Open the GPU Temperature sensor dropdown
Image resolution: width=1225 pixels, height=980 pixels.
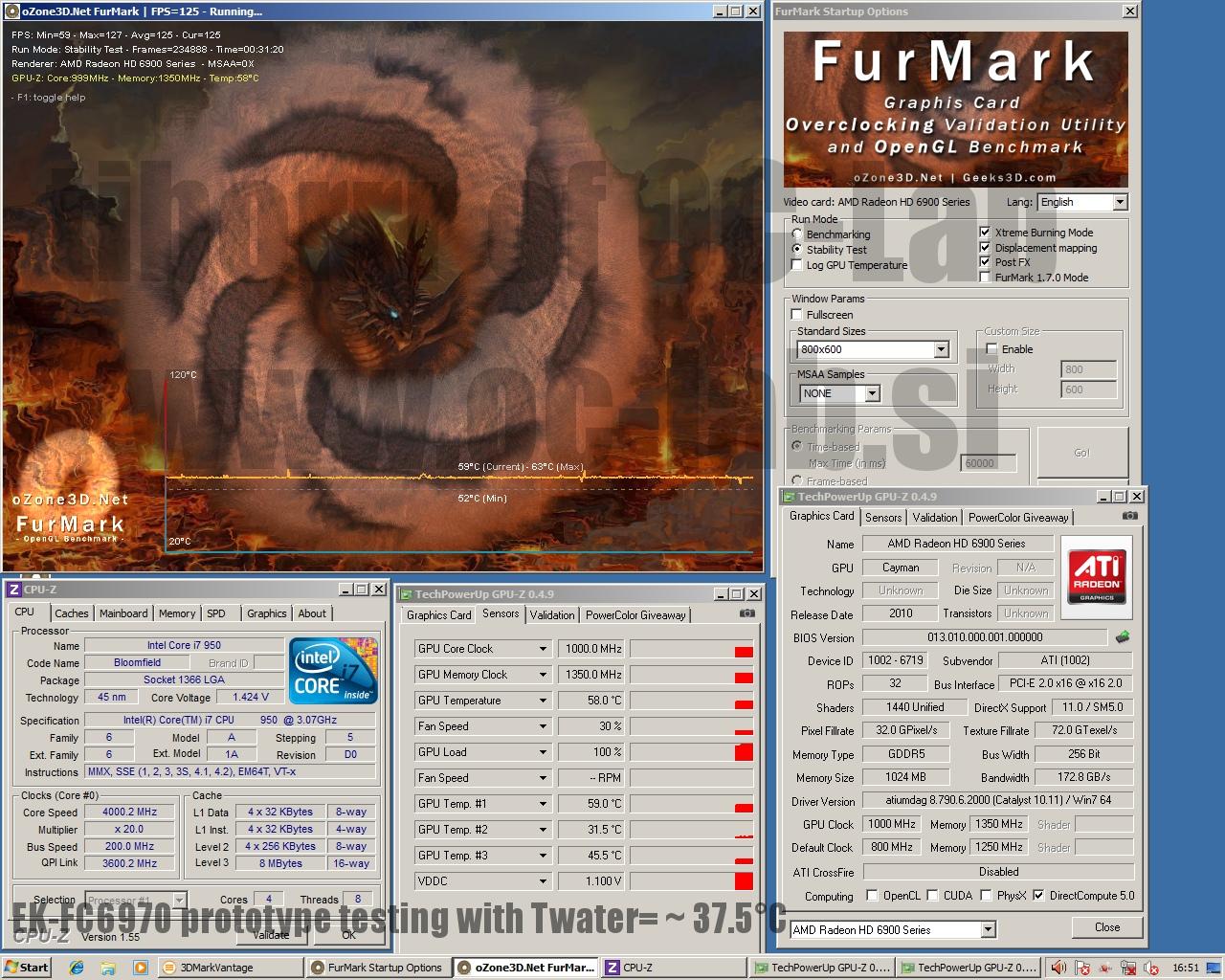pyautogui.click(x=543, y=701)
